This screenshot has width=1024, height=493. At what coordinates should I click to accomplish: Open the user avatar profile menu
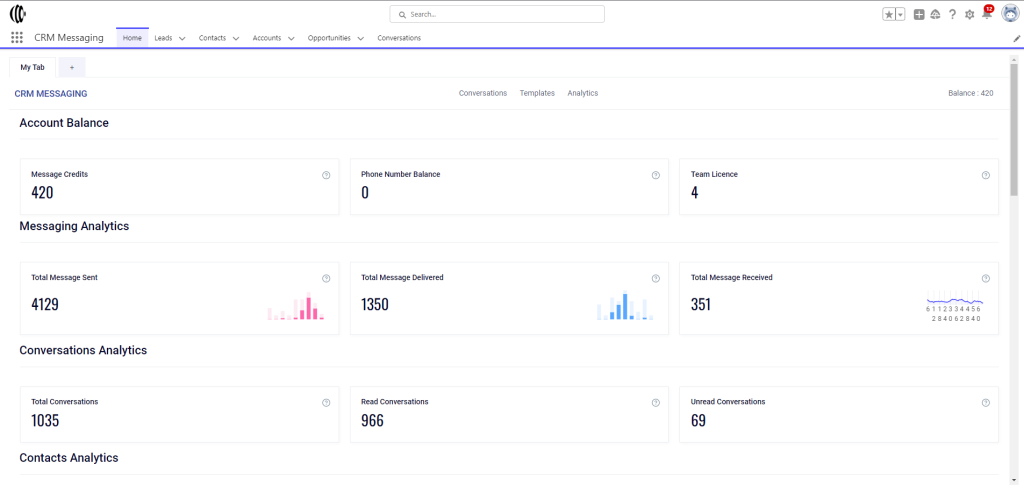pyautogui.click(x=1010, y=14)
